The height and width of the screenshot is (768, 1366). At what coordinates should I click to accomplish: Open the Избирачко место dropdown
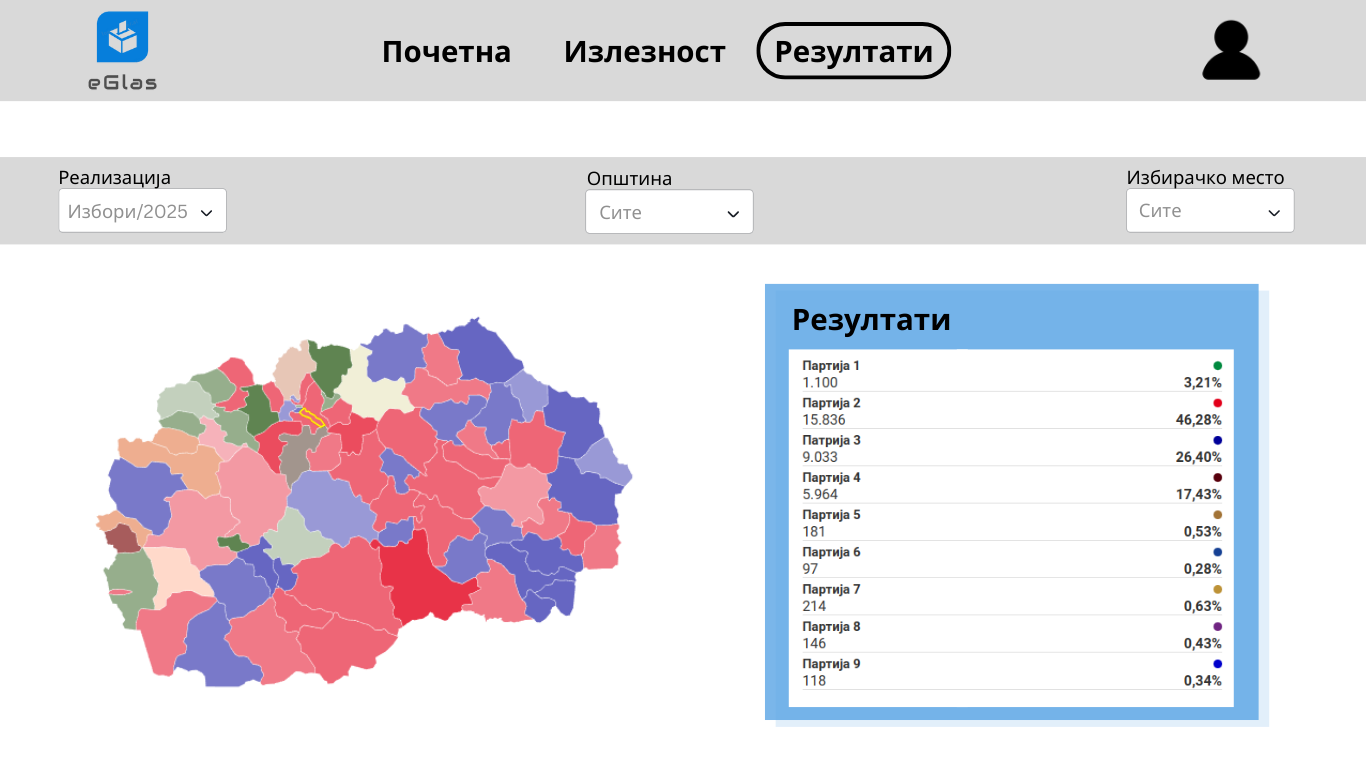click(1210, 211)
